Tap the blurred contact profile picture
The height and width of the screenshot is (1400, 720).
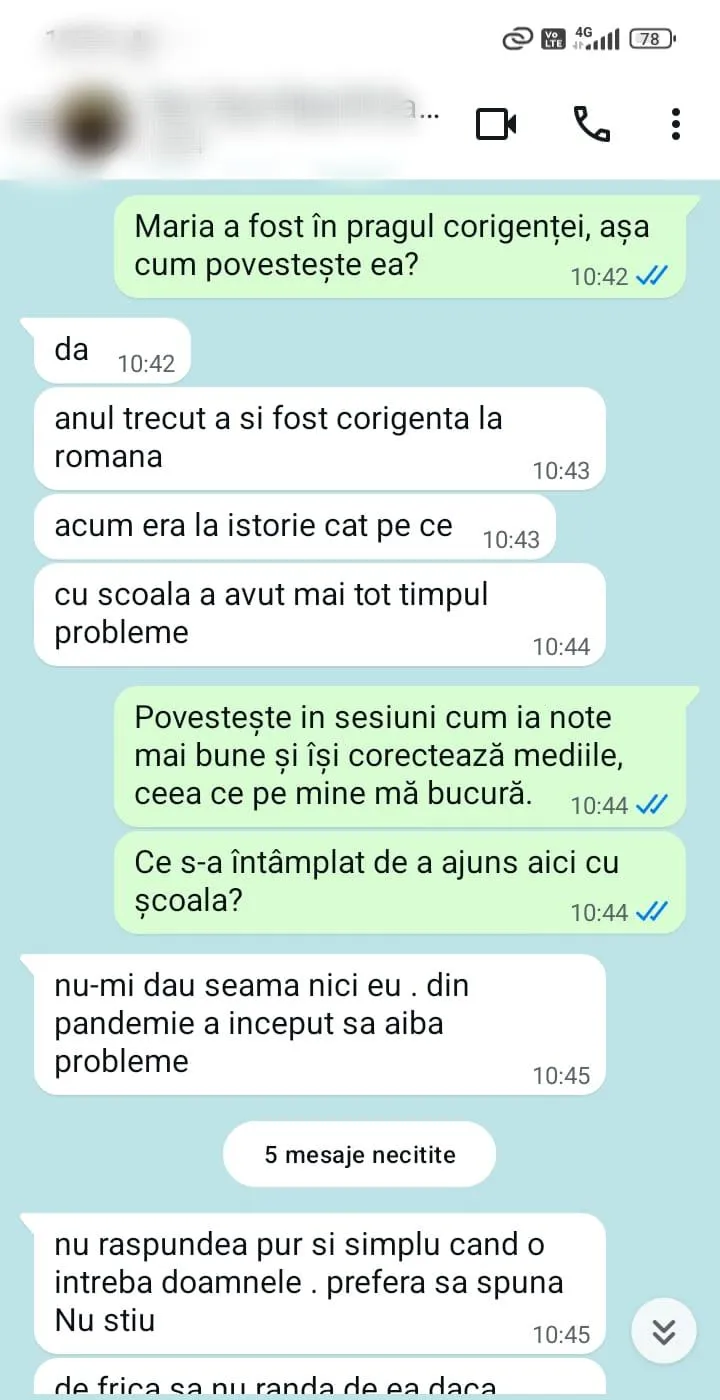pyautogui.click(x=85, y=125)
